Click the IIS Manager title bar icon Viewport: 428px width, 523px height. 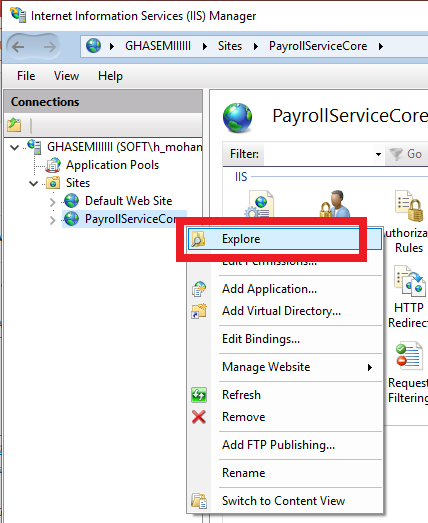18,15
